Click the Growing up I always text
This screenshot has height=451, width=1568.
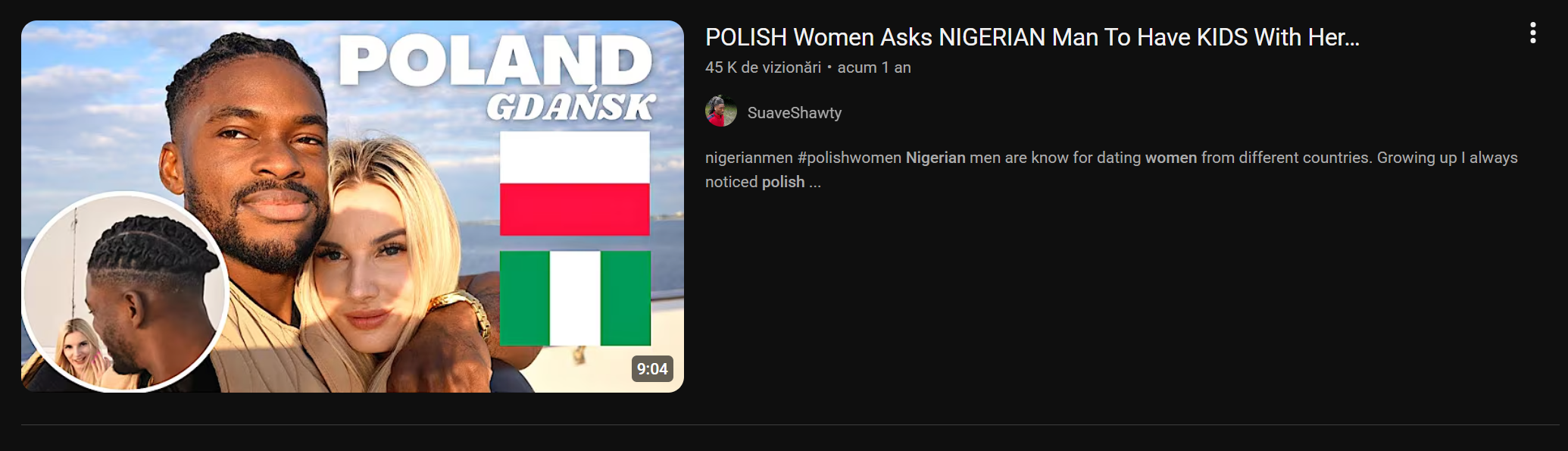click(x=1448, y=158)
